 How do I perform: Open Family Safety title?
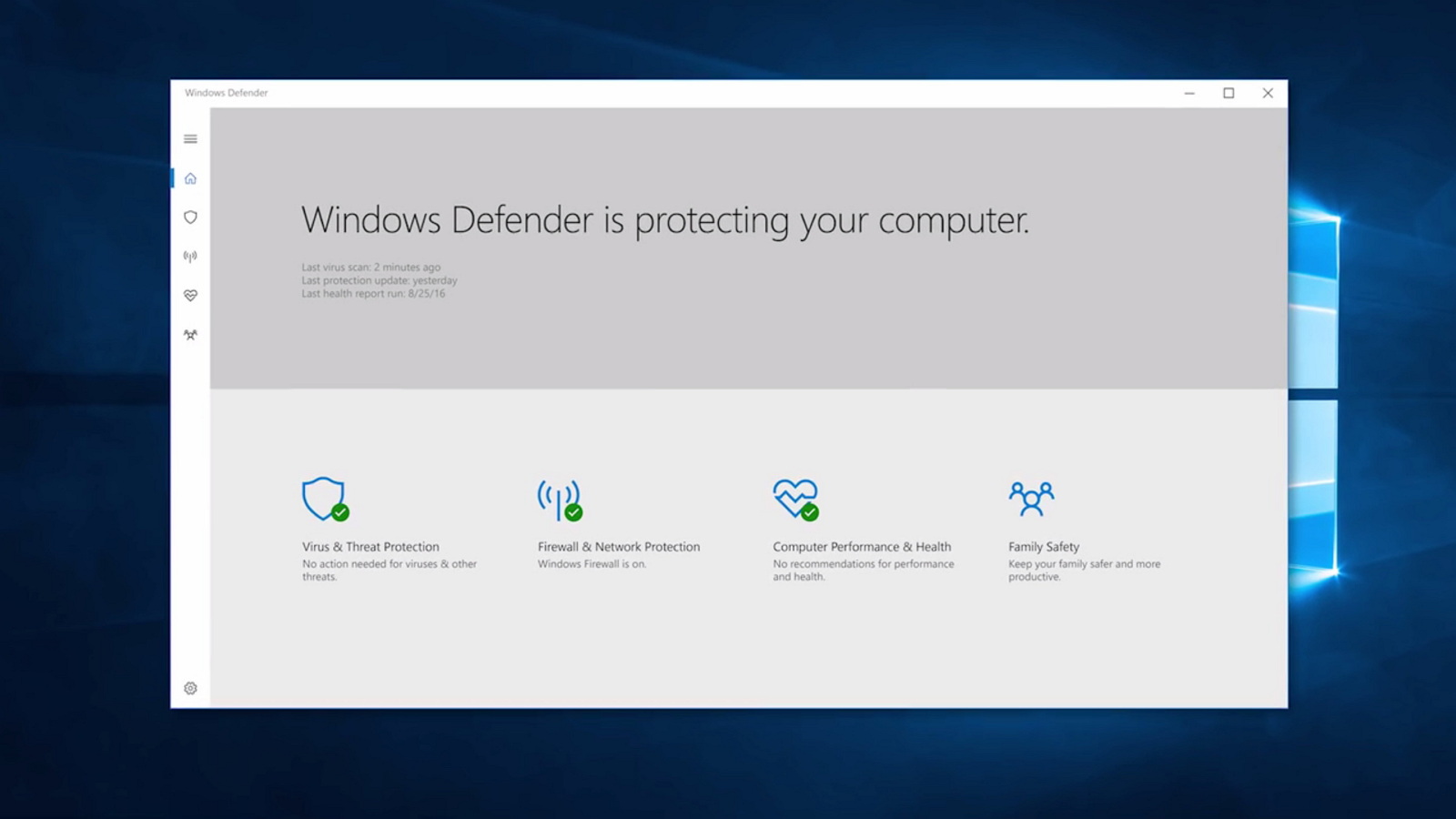click(1044, 547)
